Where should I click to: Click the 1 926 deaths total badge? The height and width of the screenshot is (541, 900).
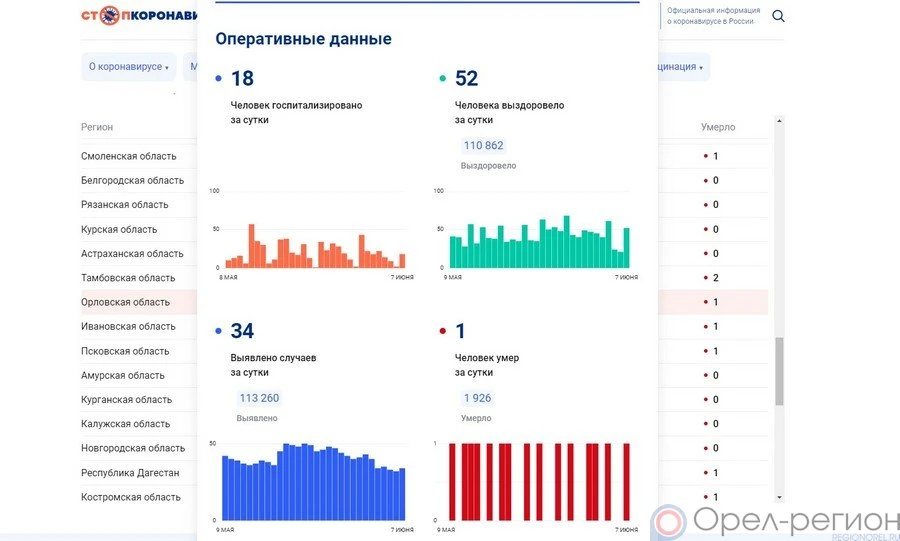click(476, 398)
